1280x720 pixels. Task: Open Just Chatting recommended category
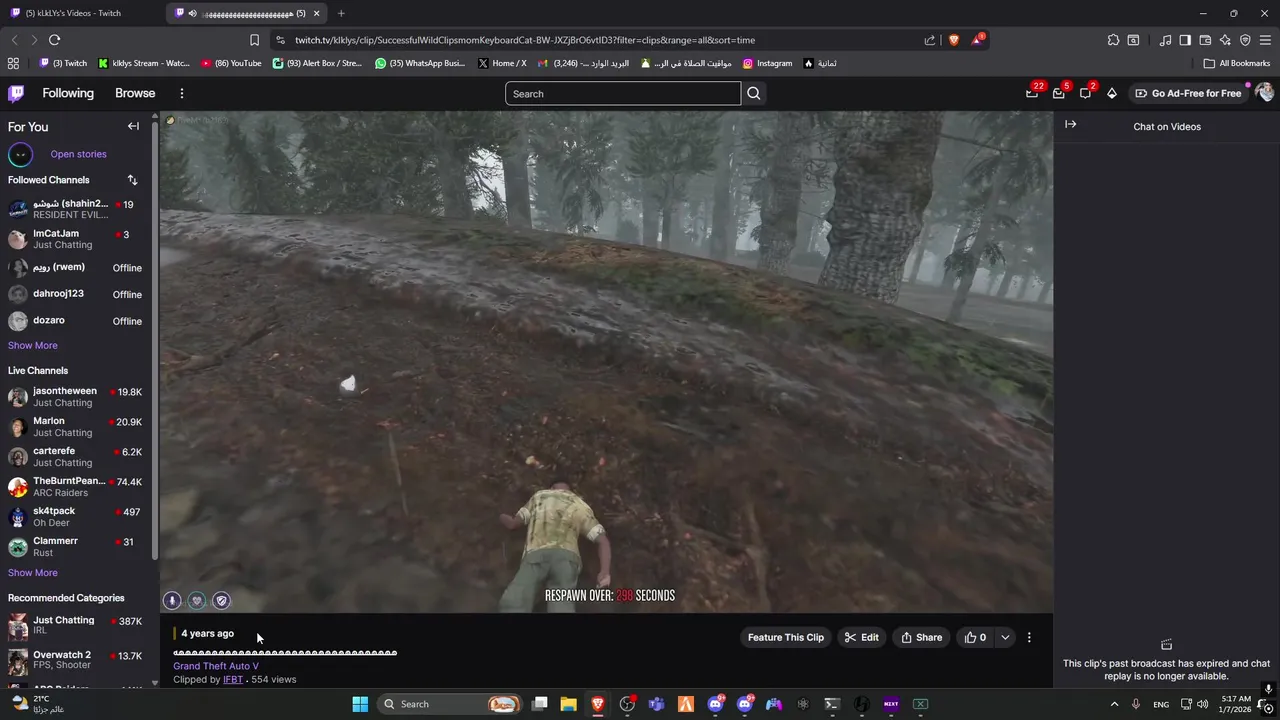(76, 625)
